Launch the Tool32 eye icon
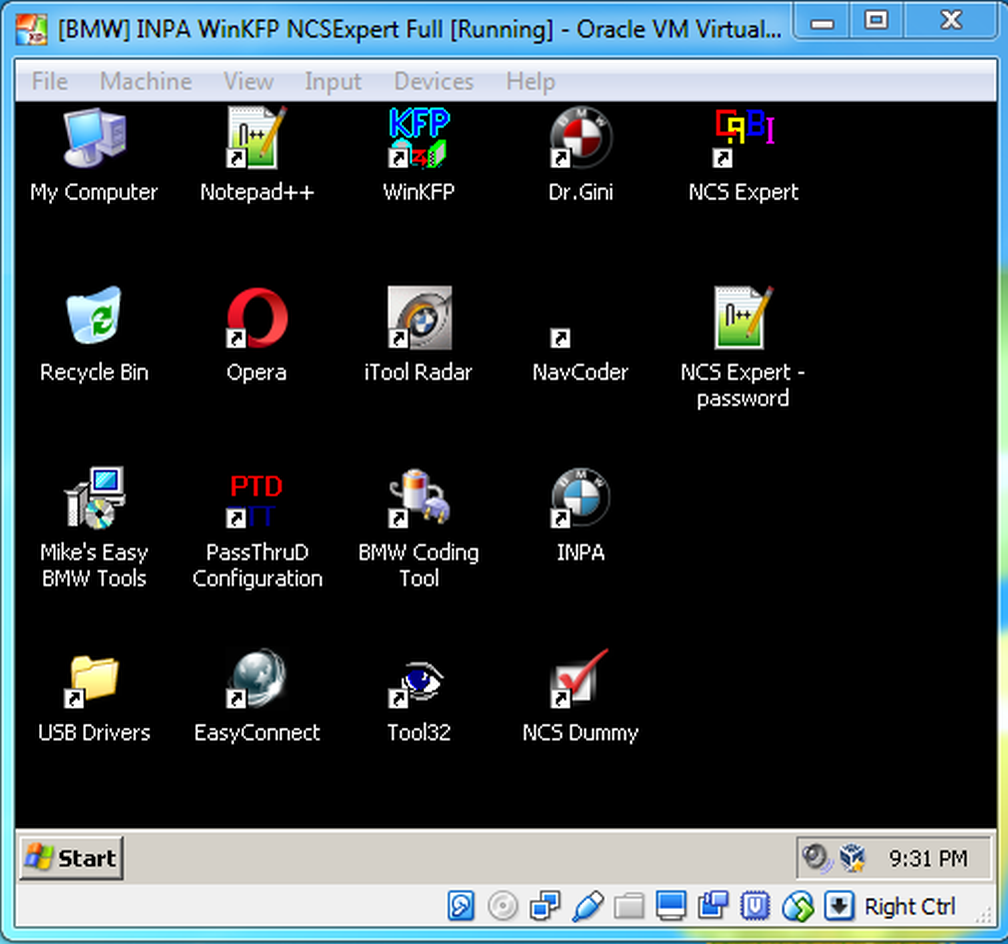1008x944 pixels. point(418,681)
